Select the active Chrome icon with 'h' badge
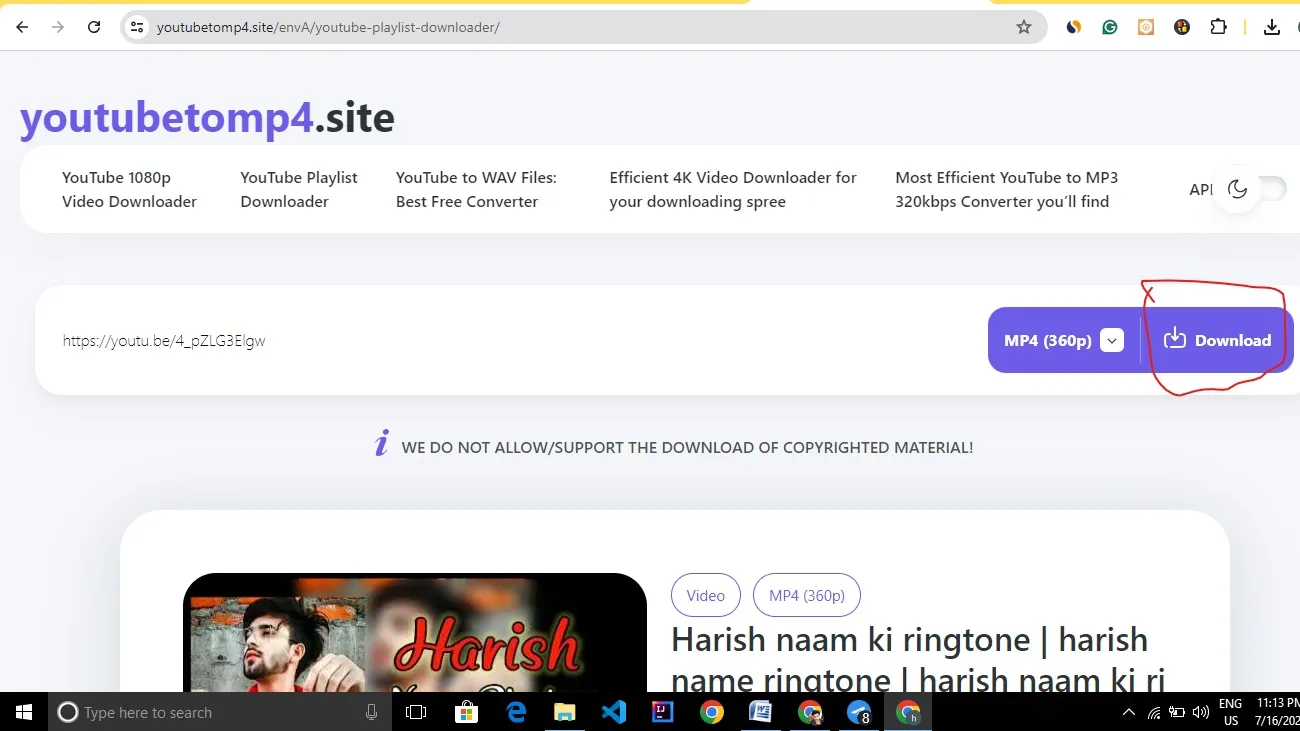 pyautogui.click(x=908, y=712)
